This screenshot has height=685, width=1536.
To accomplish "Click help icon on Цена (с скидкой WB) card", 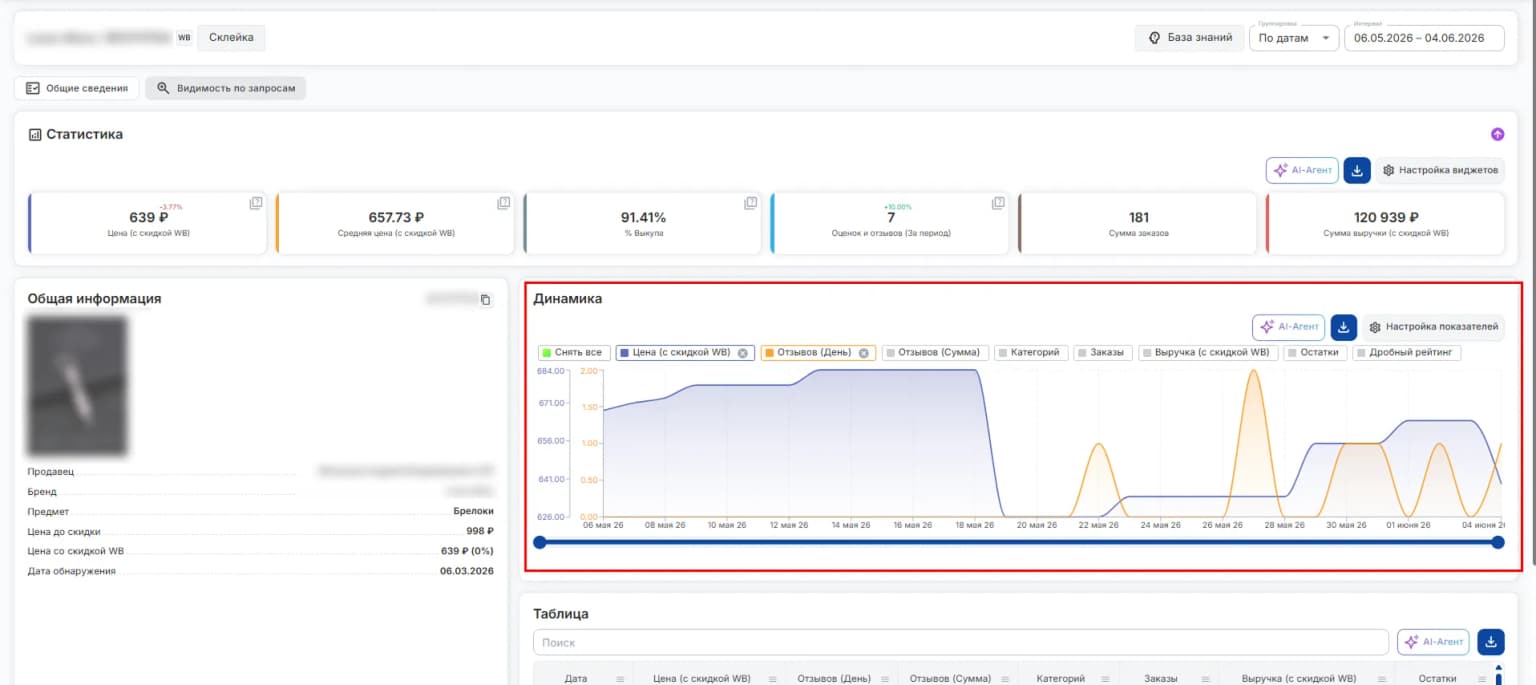I will click(x=255, y=203).
